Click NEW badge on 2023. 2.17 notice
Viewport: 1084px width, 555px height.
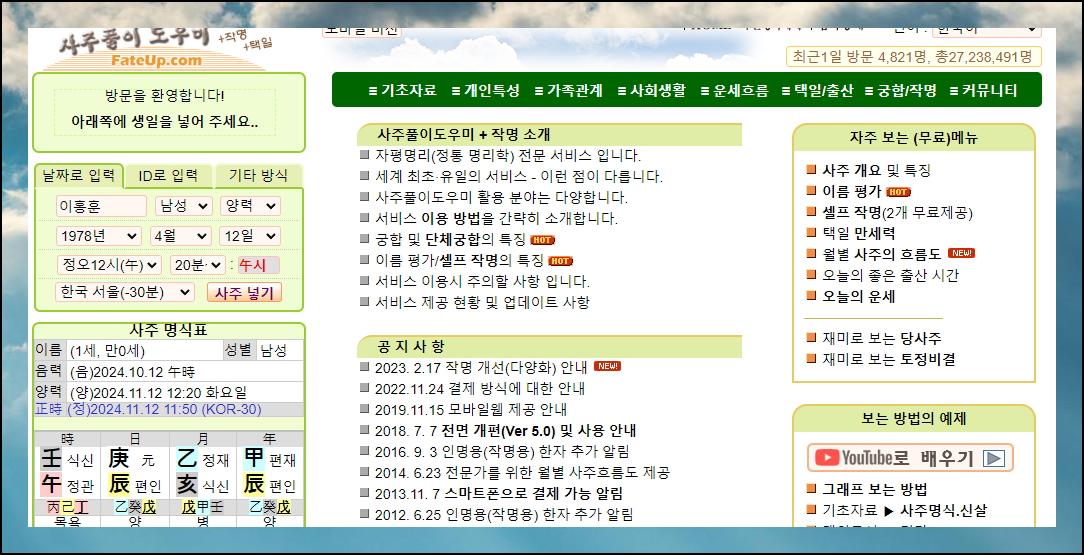pyautogui.click(x=607, y=366)
